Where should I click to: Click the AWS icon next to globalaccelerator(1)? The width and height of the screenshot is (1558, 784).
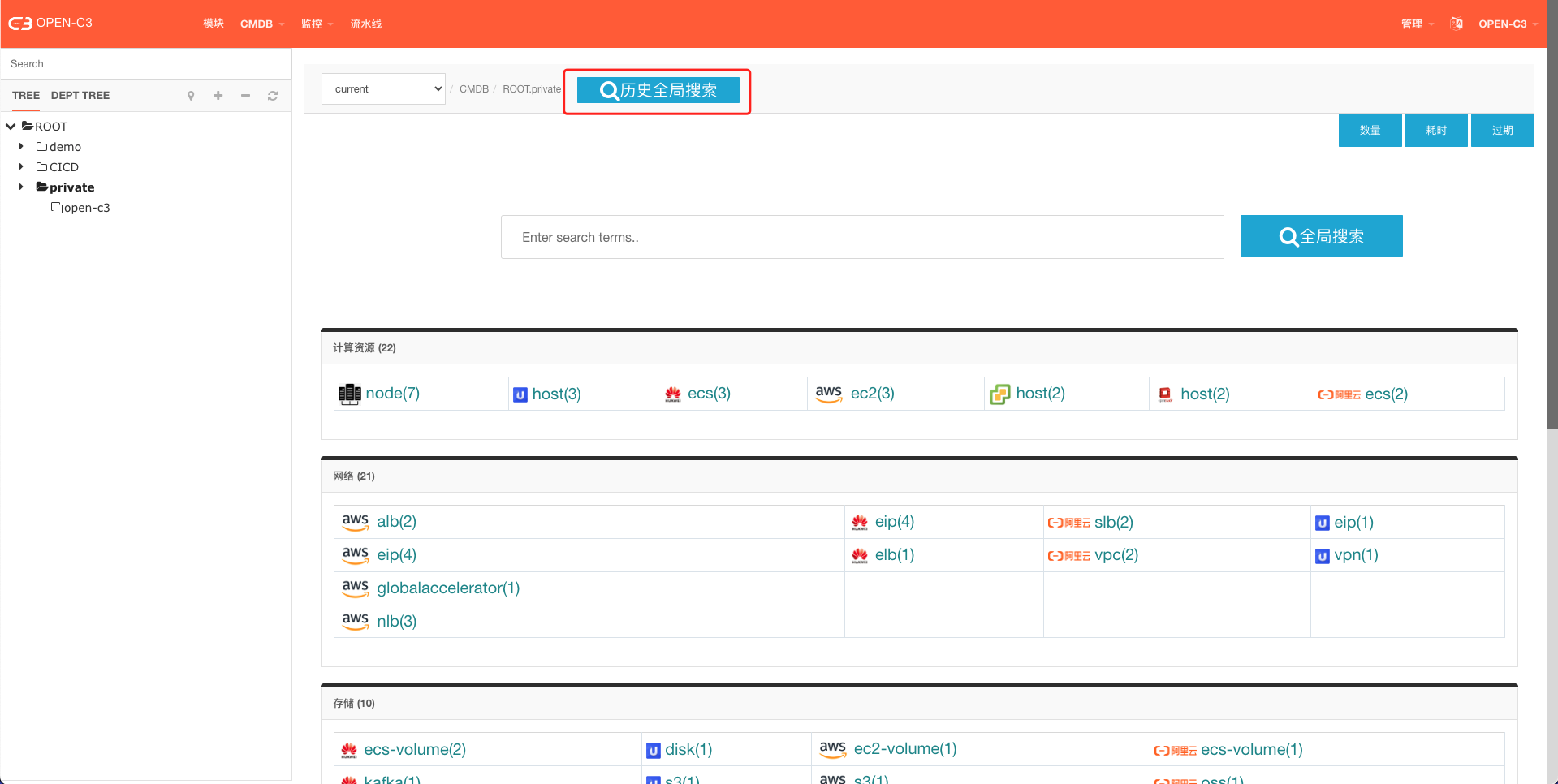[355, 588]
